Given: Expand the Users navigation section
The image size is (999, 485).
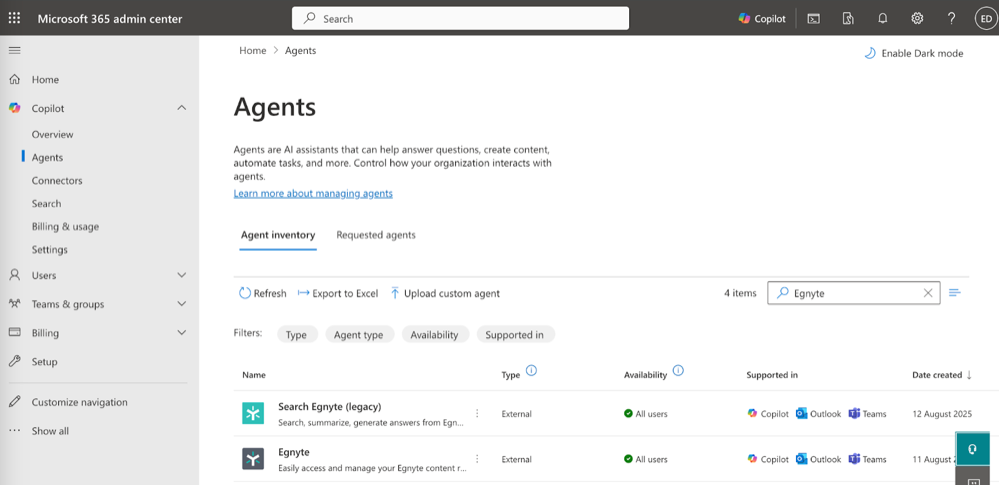Looking at the screenshot, I should pyautogui.click(x=181, y=275).
